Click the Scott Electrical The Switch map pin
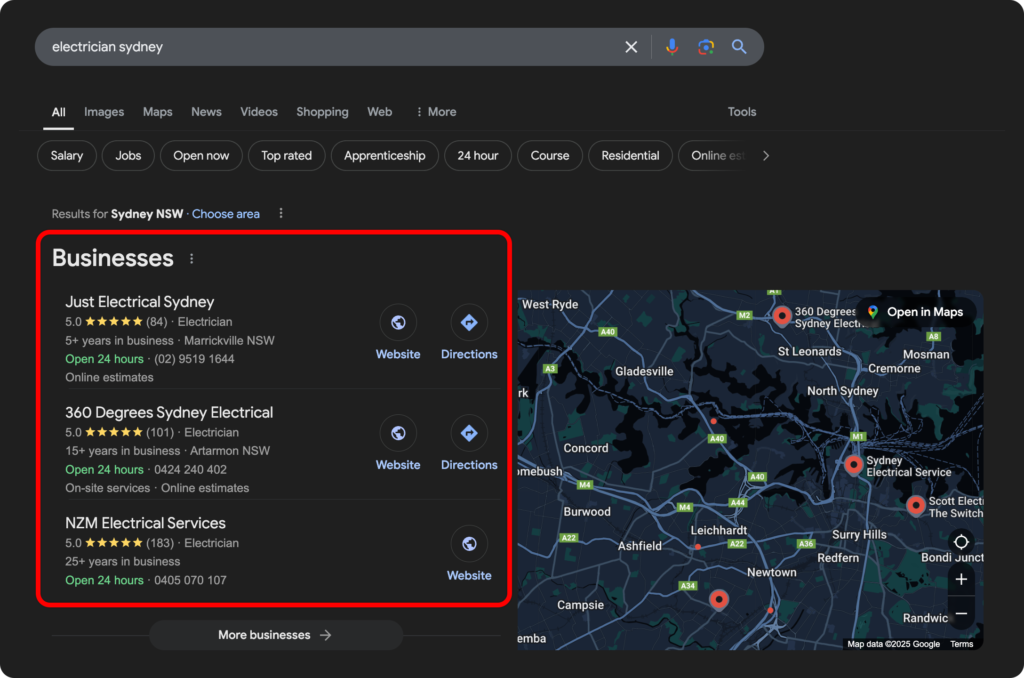1024x678 pixels. click(x=916, y=505)
